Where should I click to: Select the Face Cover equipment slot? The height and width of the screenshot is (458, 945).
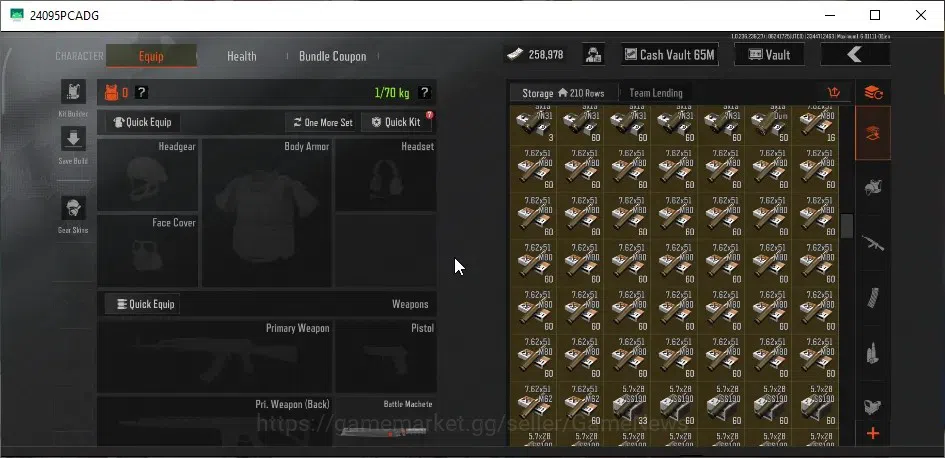click(148, 251)
